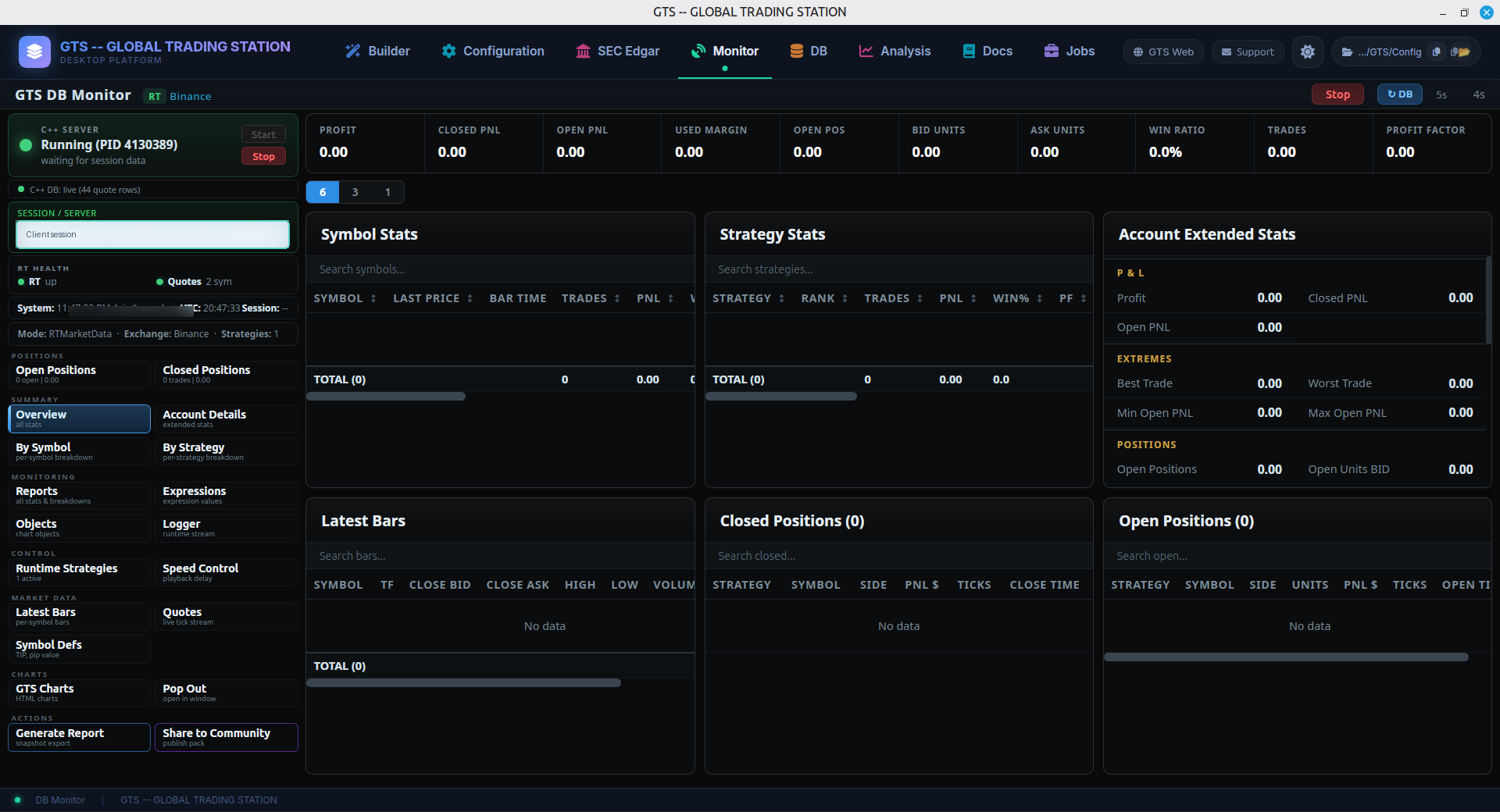Open the Logger runtime stream
This screenshot has height=812, width=1500.
[227, 528]
